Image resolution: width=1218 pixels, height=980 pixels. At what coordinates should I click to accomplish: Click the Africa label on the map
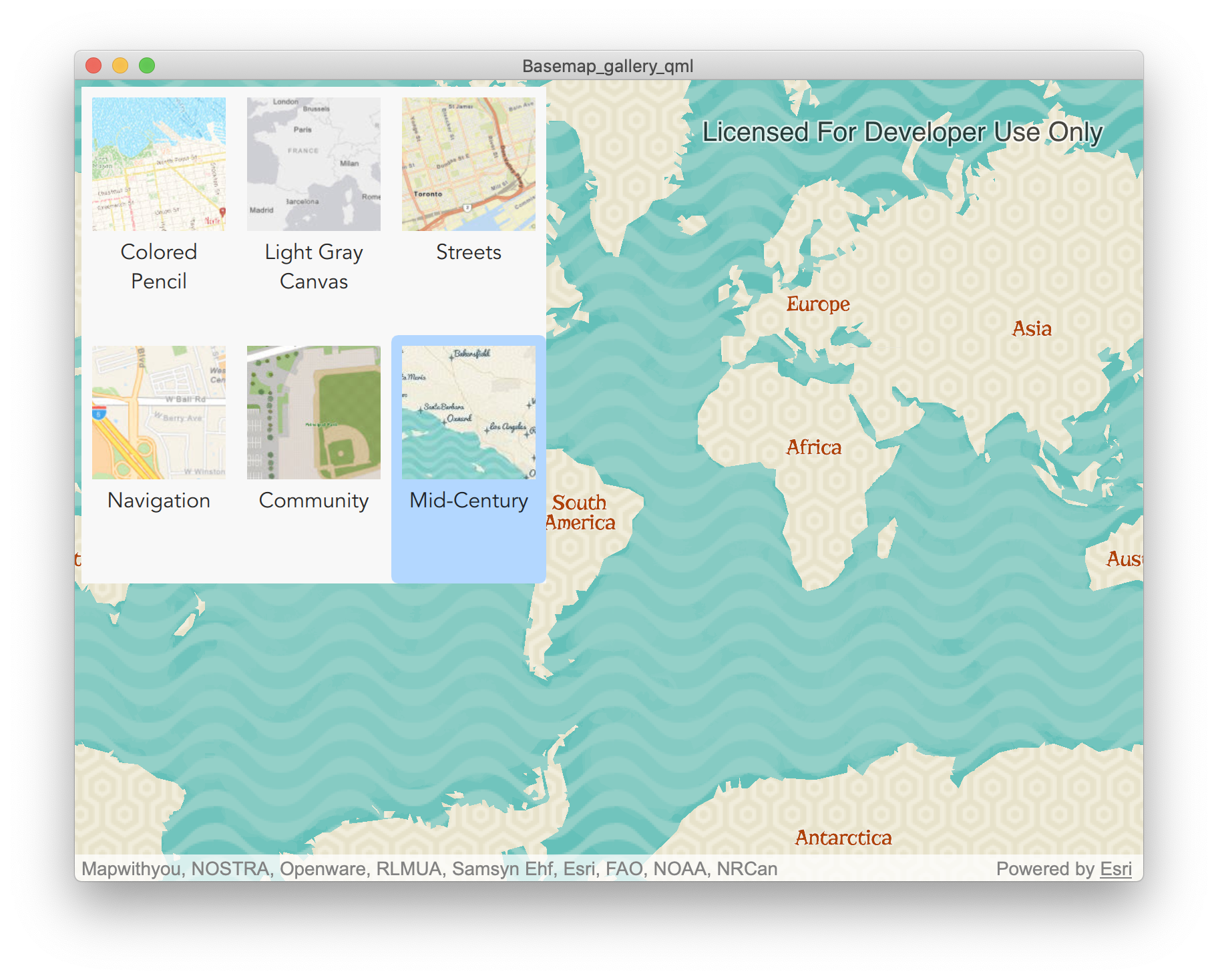814,447
